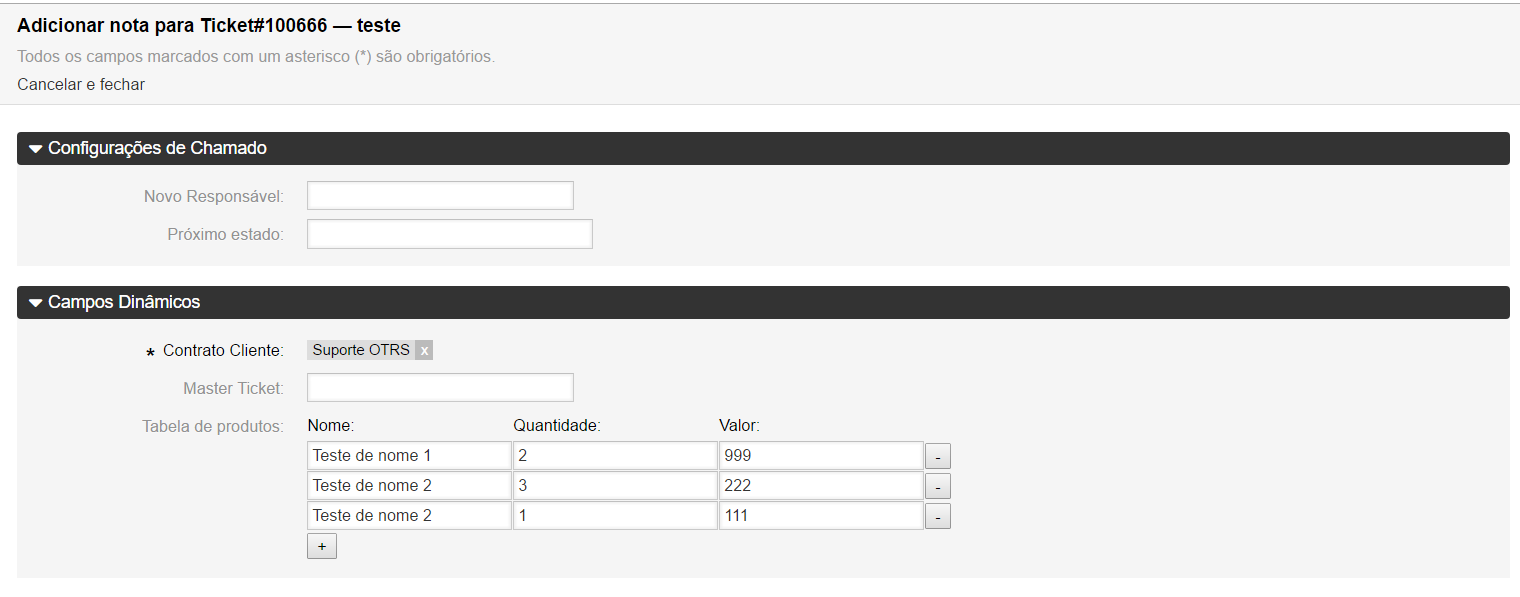Click the Teste de nome 1 name field
The image size is (1520, 597).
408,455
